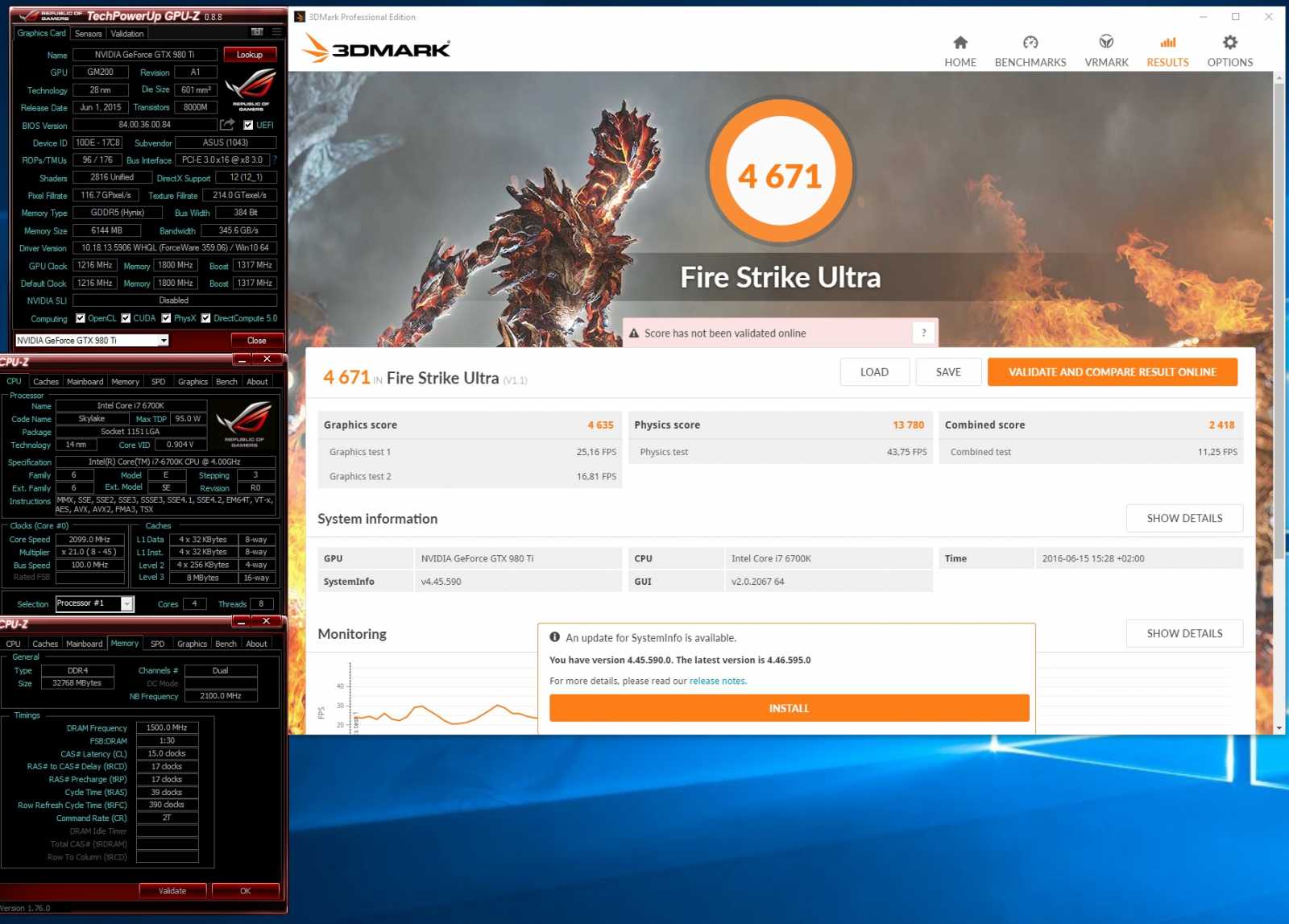Click the Combined score value 2 418
The width and height of the screenshot is (1289, 924).
coord(1221,425)
